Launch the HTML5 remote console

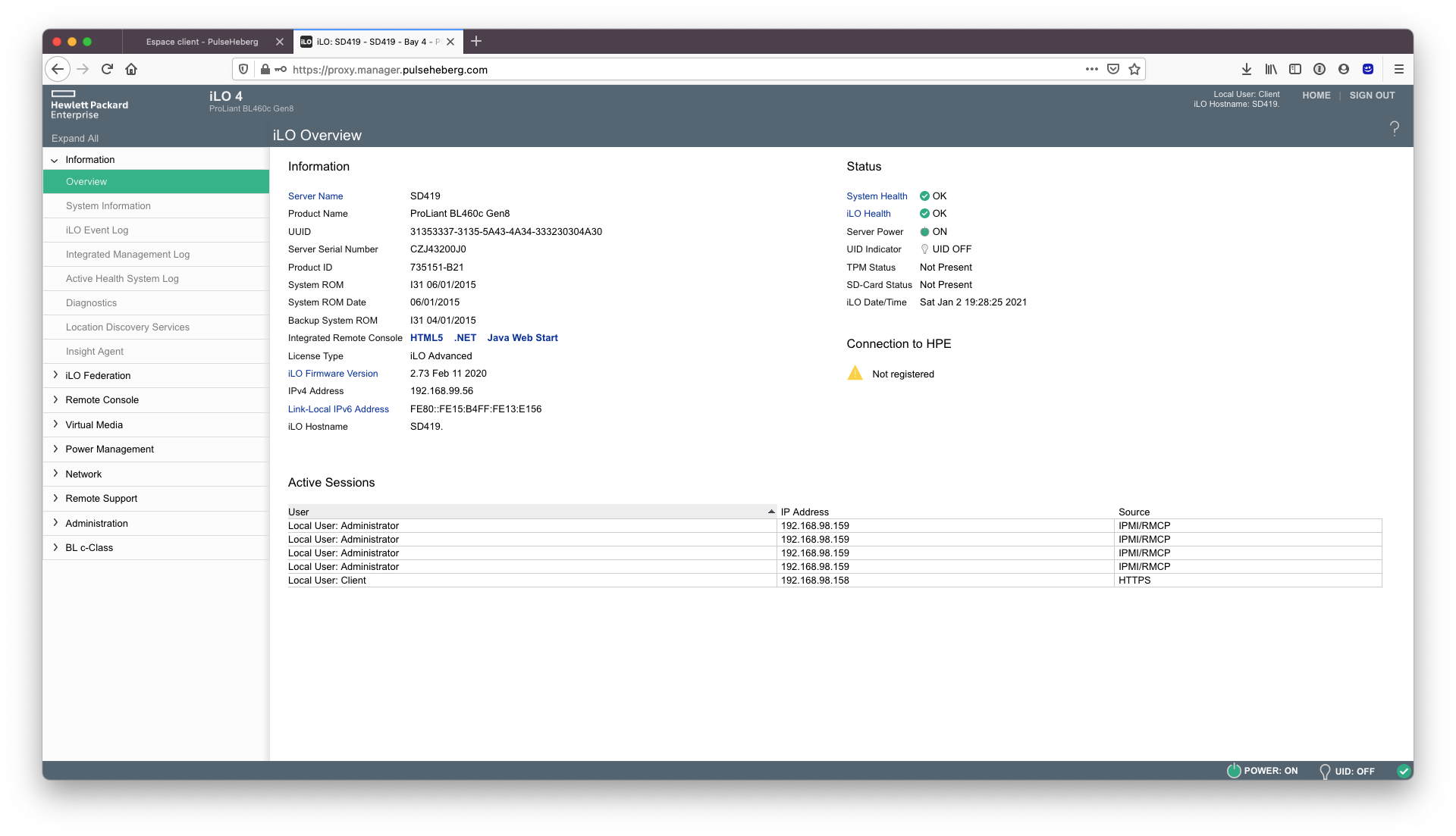click(x=426, y=338)
